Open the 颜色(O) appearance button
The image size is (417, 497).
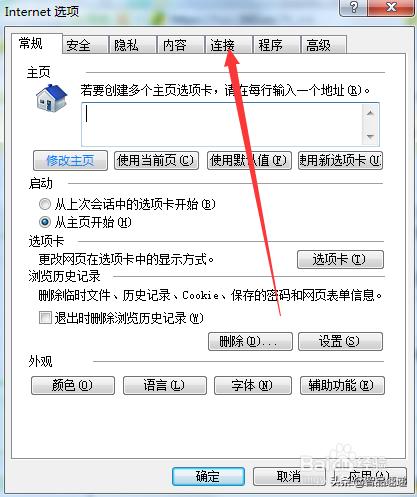point(73,386)
